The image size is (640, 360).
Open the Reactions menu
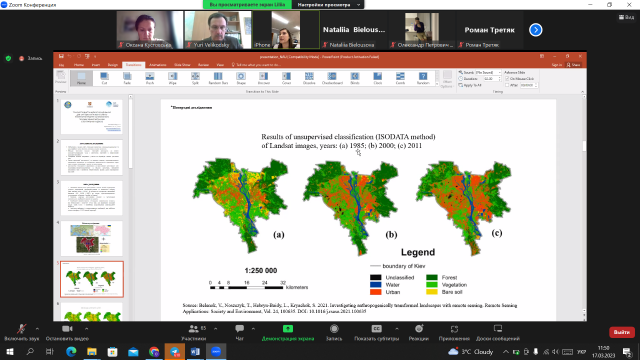point(419,332)
